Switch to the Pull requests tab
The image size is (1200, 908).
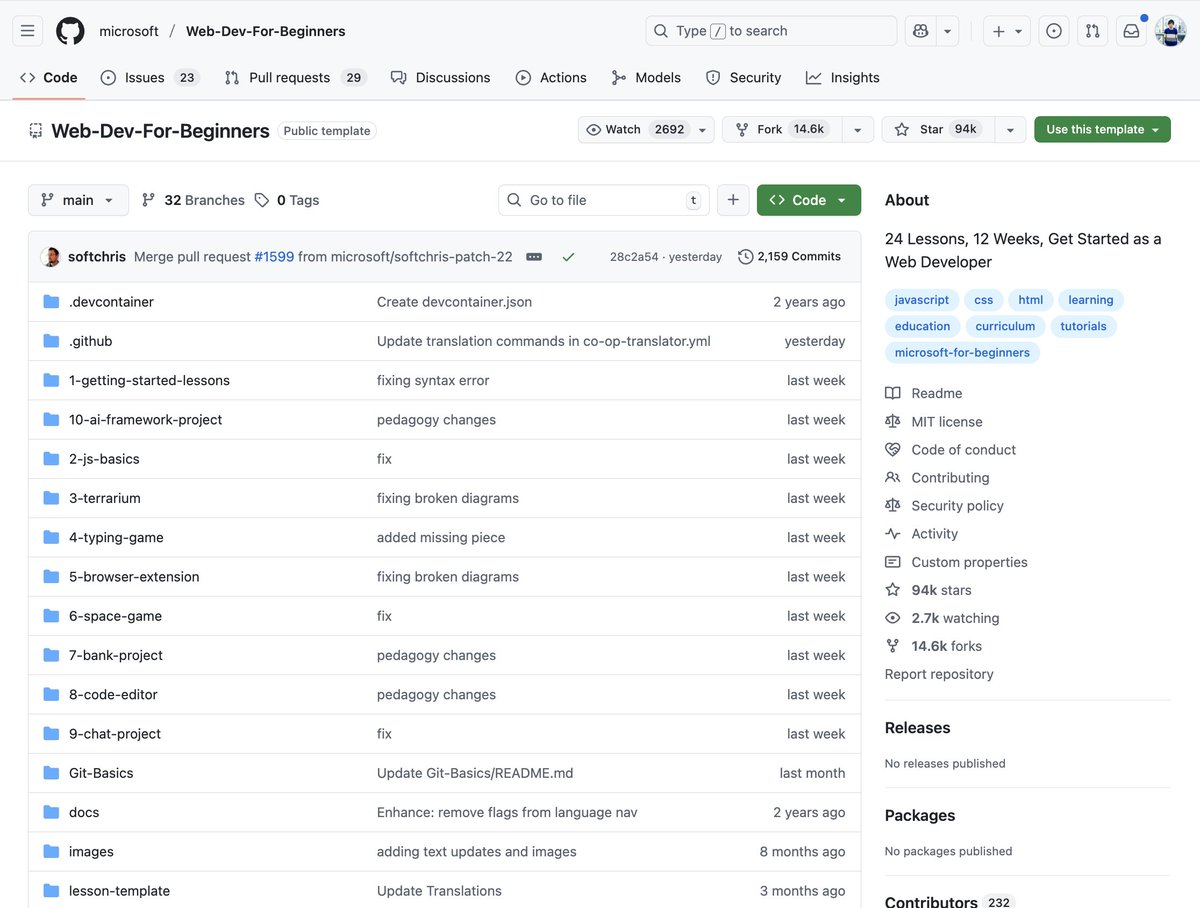tap(294, 77)
